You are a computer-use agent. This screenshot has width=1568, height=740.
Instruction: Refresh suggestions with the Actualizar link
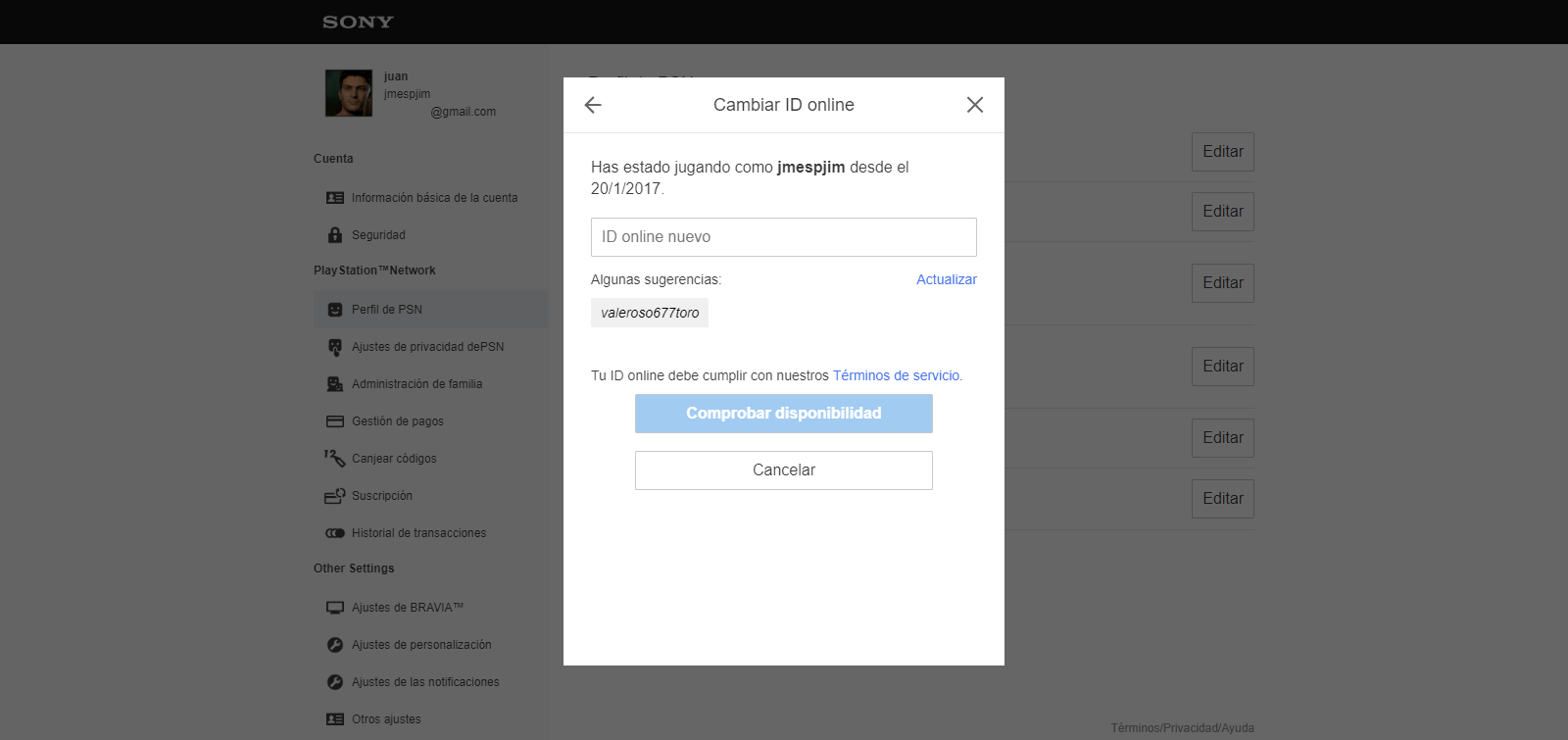click(947, 279)
